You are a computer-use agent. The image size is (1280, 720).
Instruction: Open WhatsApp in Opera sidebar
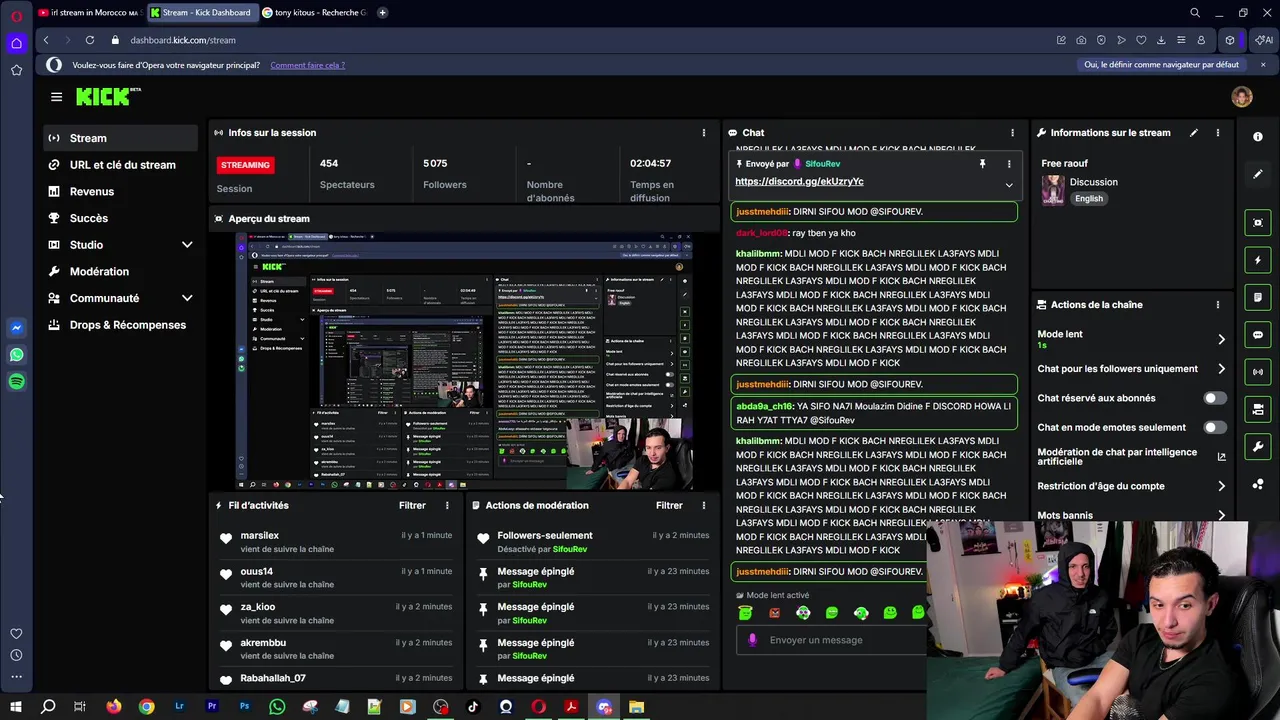[x=16, y=355]
